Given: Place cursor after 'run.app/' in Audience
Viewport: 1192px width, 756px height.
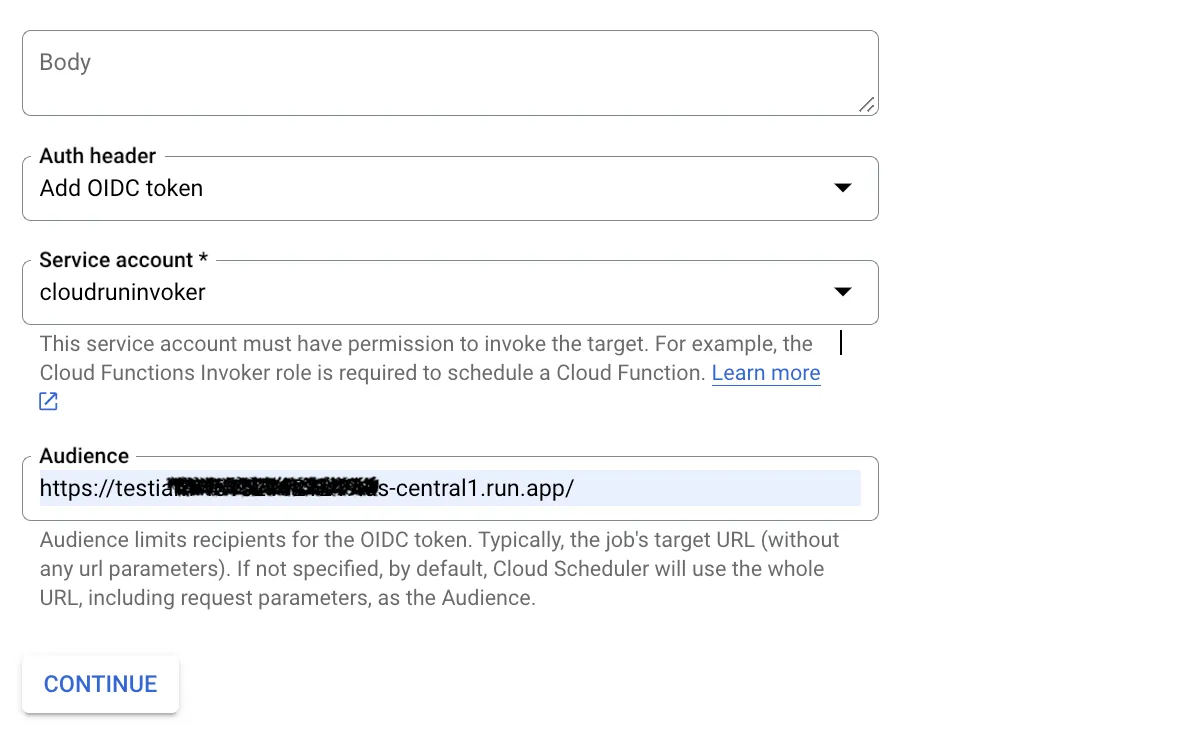Looking at the screenshot, I should pos(576,488).
